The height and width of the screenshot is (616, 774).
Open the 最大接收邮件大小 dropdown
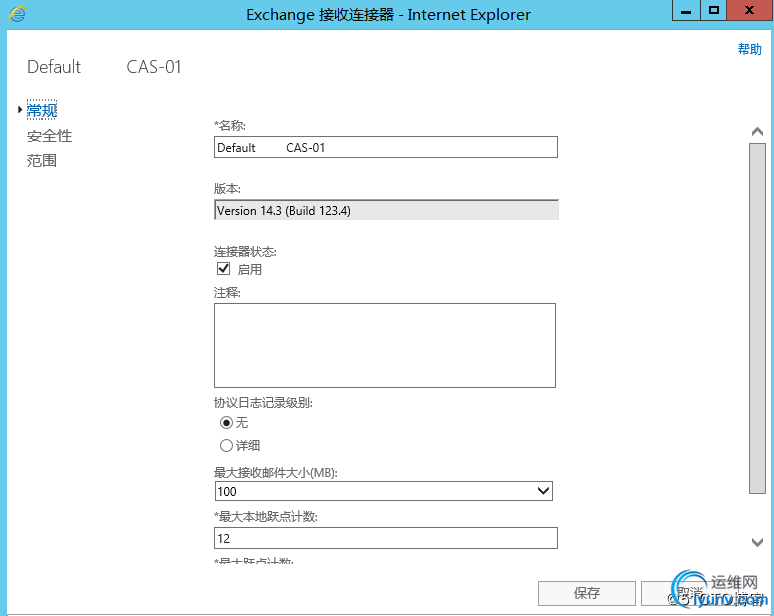tap(384, 491)
